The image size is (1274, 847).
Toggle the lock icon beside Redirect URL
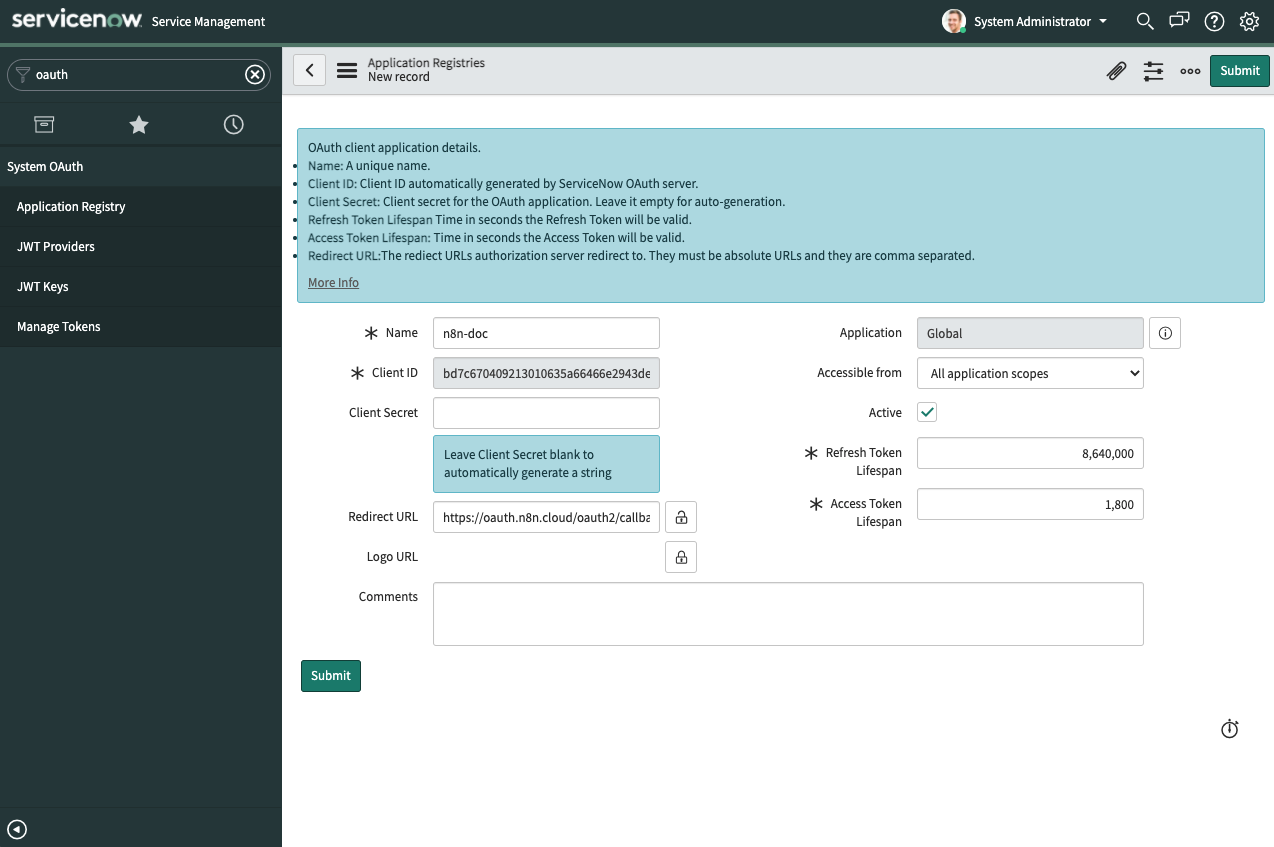click(x=681, y=517)
